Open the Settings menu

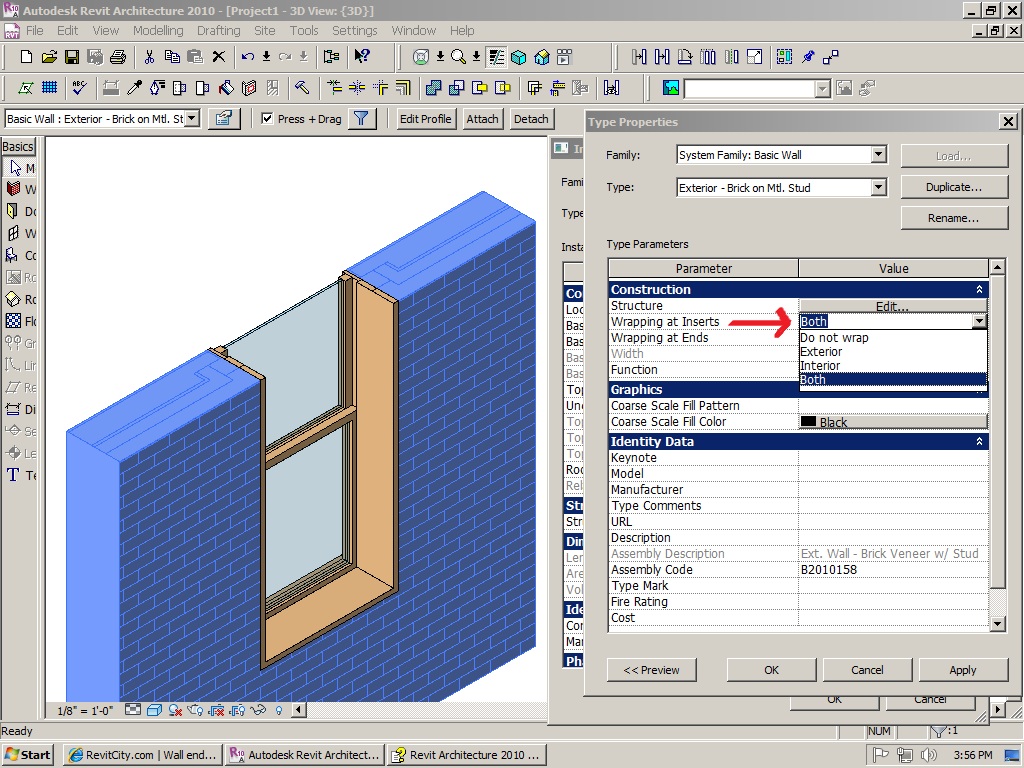(x=354, y=31)
